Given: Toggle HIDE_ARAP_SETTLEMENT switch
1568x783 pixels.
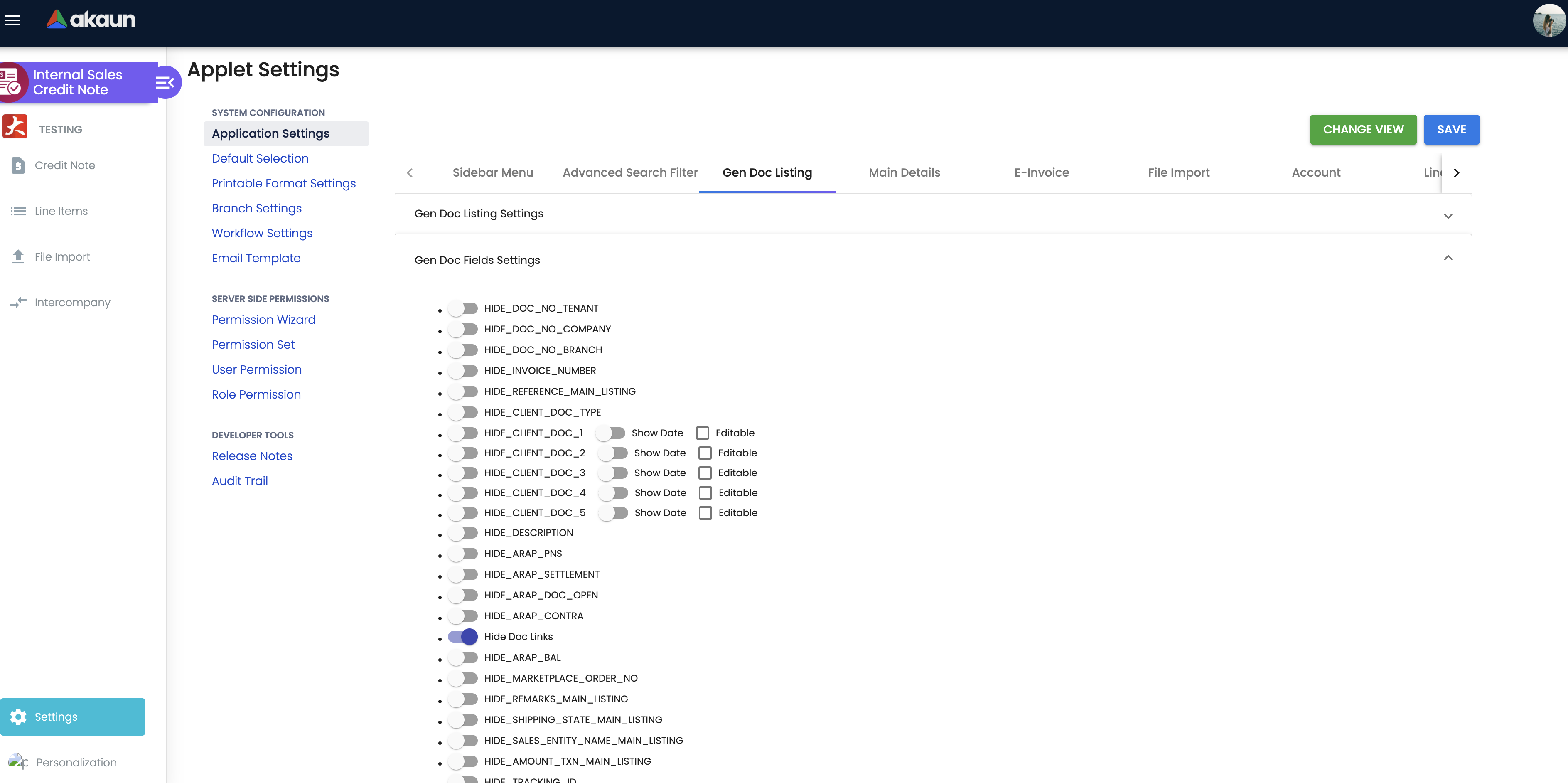Looking at the screenshot, I should (462, 574).
